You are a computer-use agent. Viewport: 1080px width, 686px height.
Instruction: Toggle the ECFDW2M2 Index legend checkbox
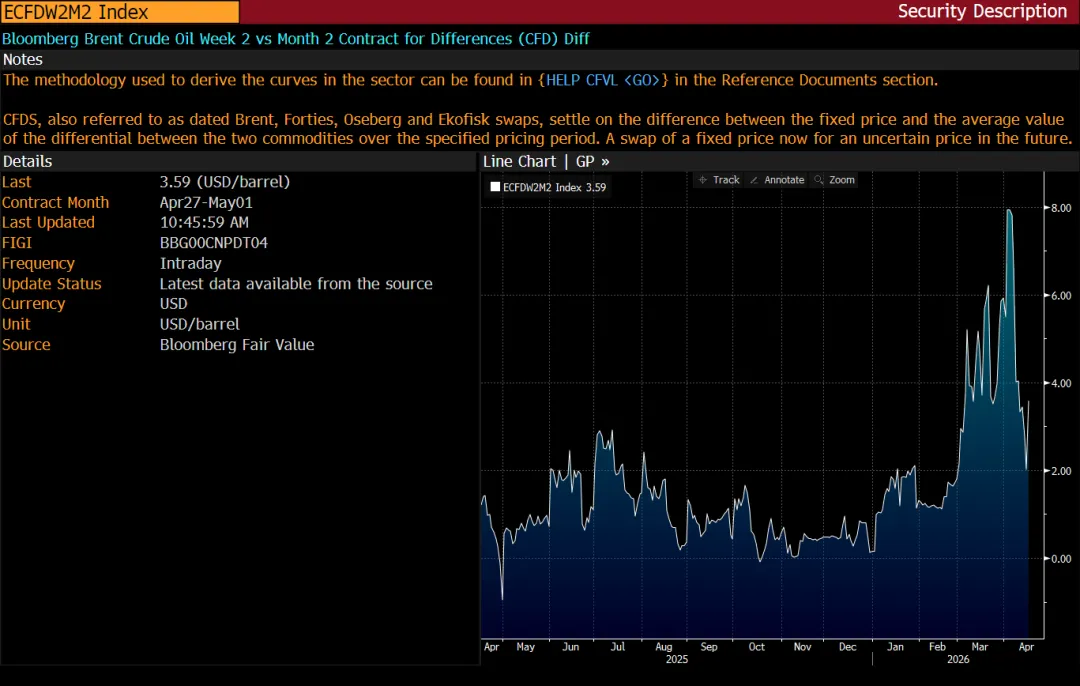[495, 187]
